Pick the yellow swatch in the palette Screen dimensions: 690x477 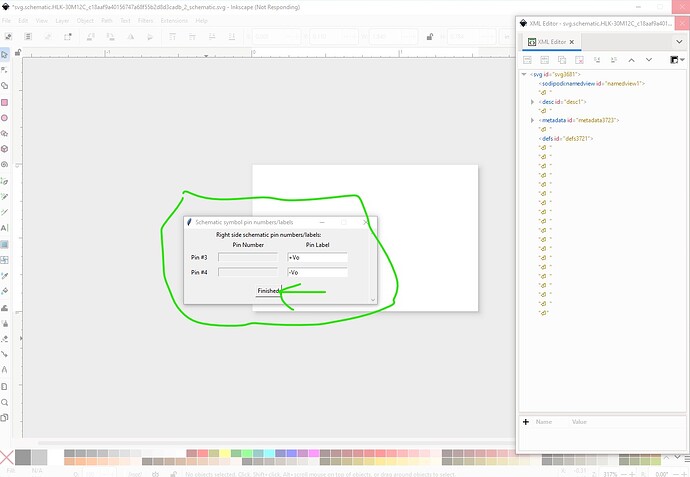point(225,453)
